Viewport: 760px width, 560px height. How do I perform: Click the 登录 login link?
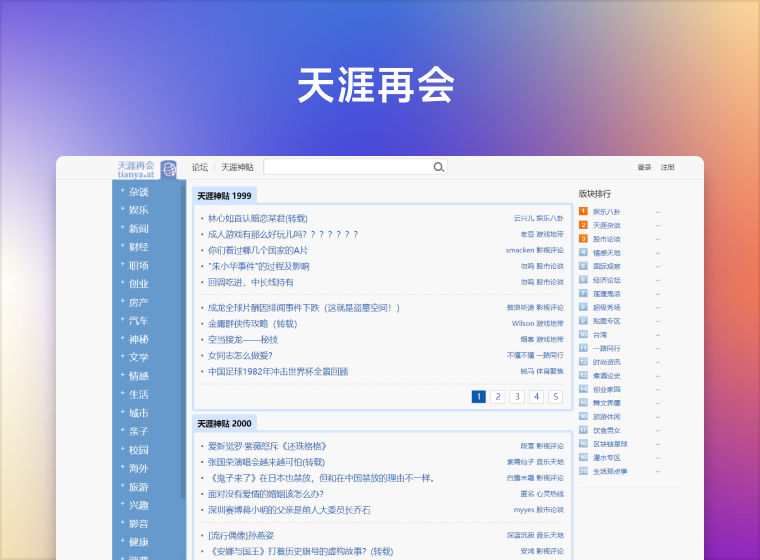click(x=644, y=168)
